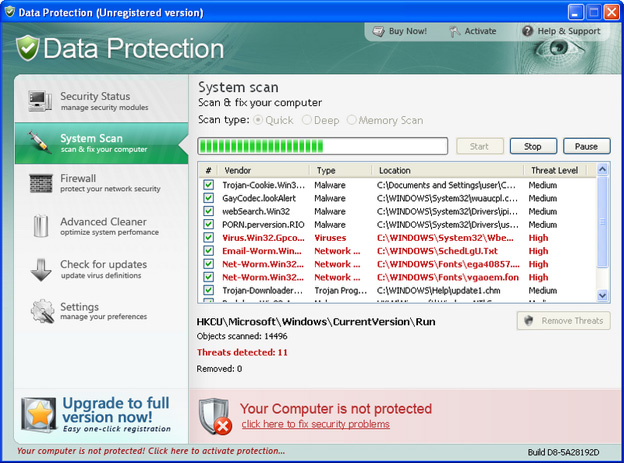Open the Check for updates section
624x463 pixels.
[x=101, y=270]
